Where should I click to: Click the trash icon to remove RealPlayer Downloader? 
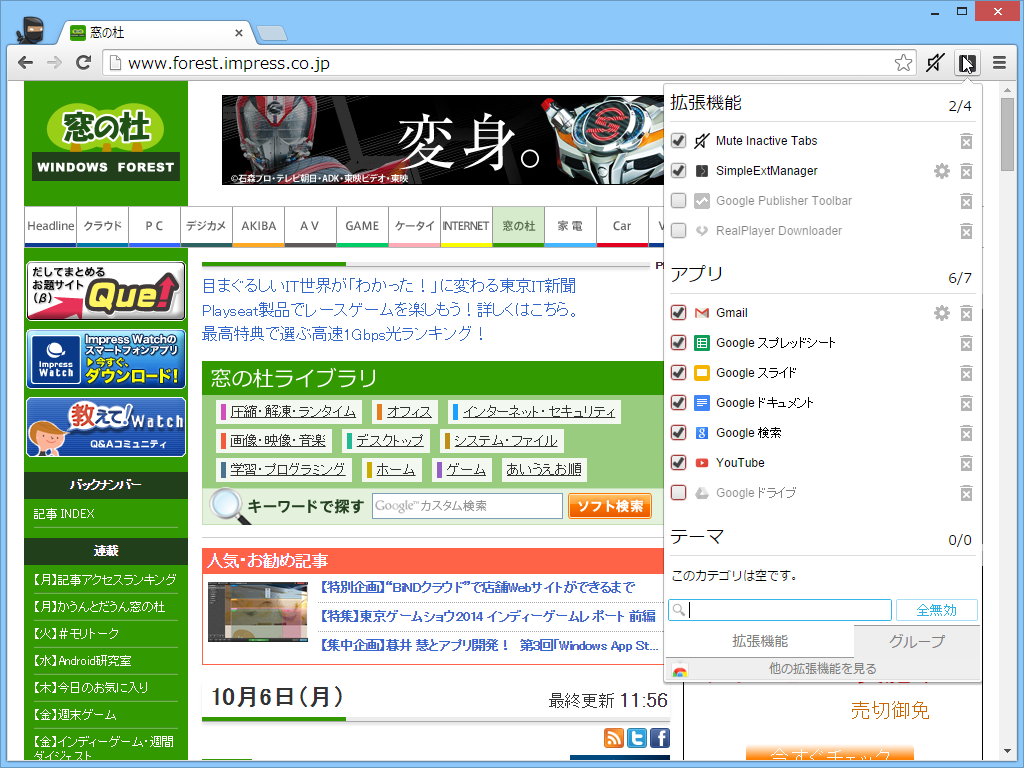pos(966,231)
